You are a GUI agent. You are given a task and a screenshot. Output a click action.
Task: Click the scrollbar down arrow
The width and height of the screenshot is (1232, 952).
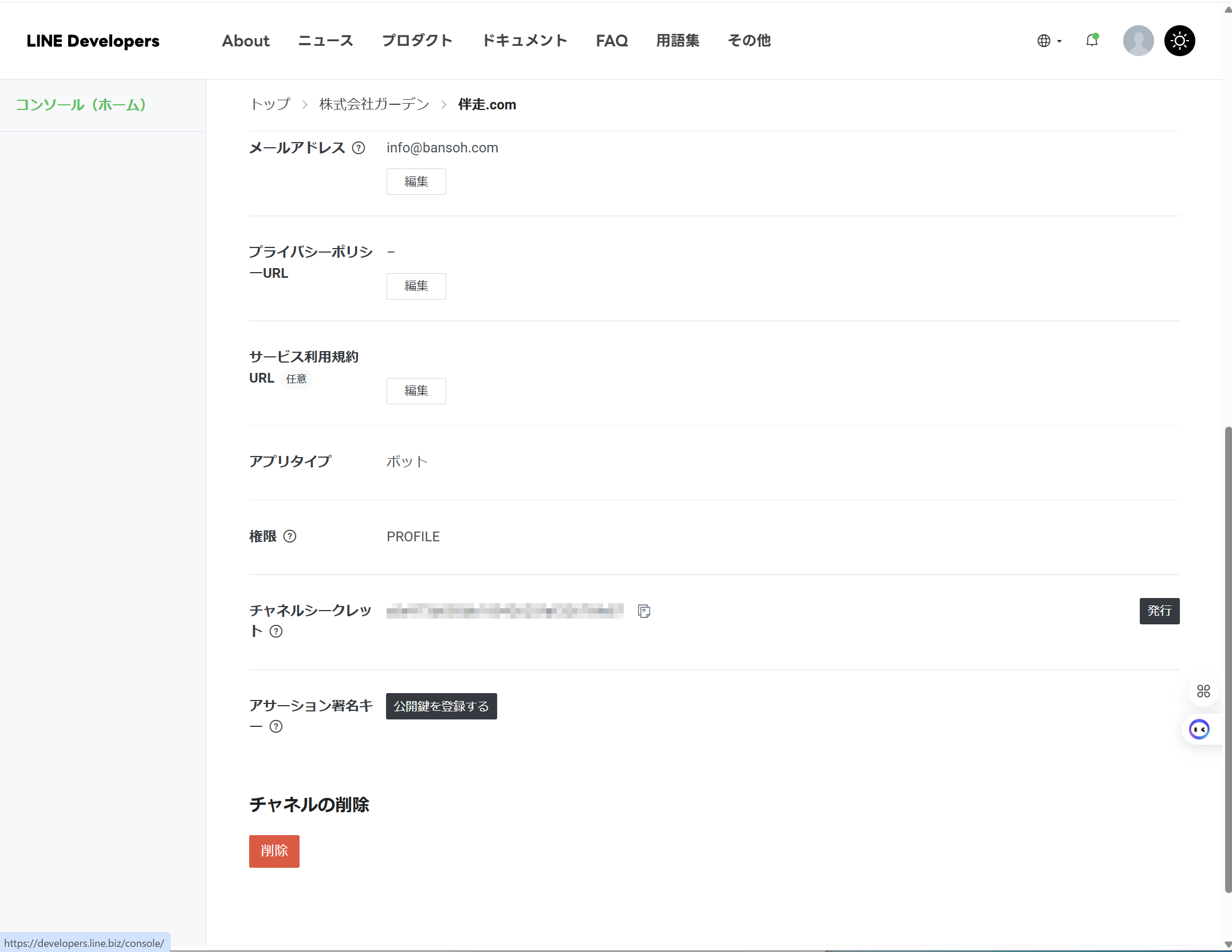click(x=1227, y=945)
